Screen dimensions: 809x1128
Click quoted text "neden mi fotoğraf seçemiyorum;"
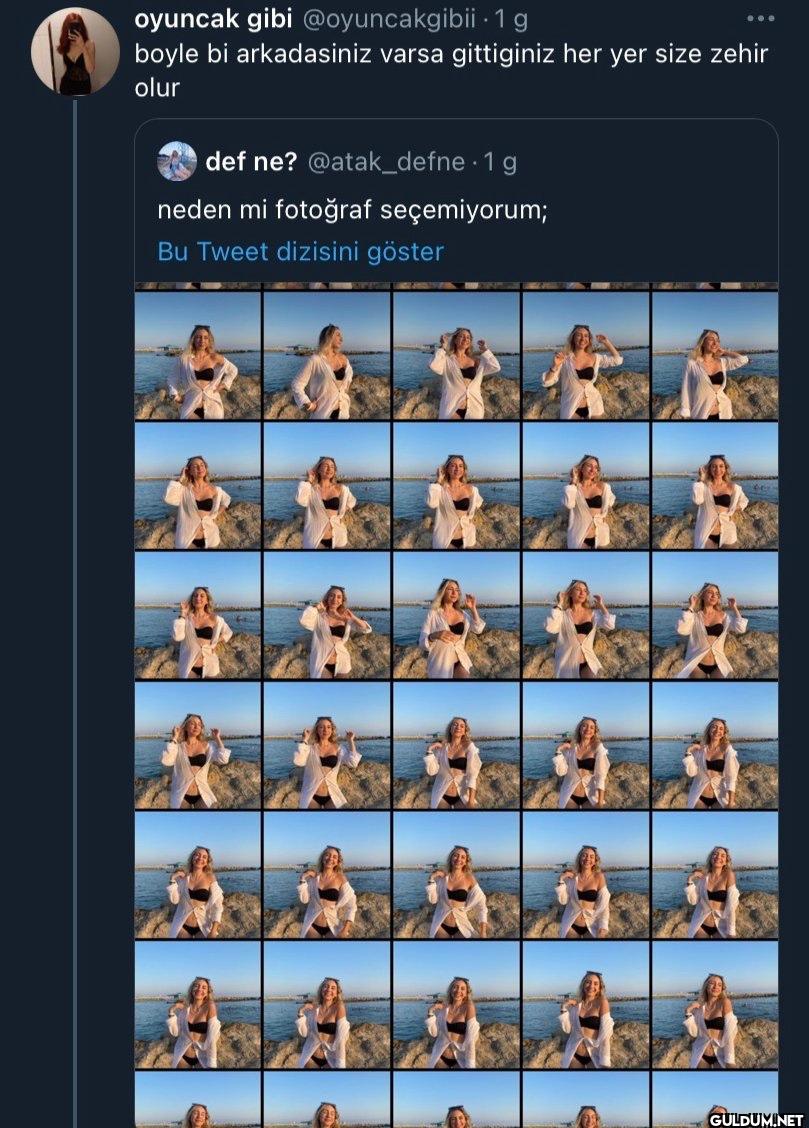pos(352,210)
